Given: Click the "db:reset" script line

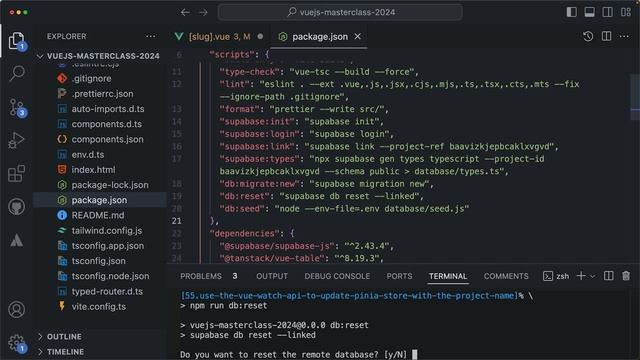Looking at the screenshot, I should (x=321, y=196).
